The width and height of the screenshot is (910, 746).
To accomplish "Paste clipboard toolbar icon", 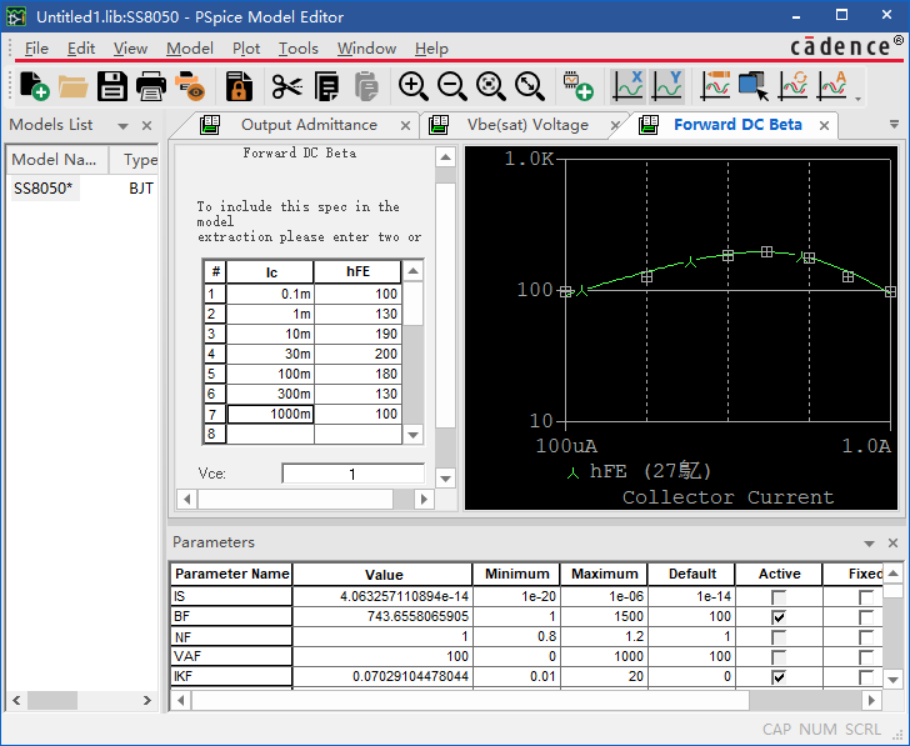I will [366, 87].
